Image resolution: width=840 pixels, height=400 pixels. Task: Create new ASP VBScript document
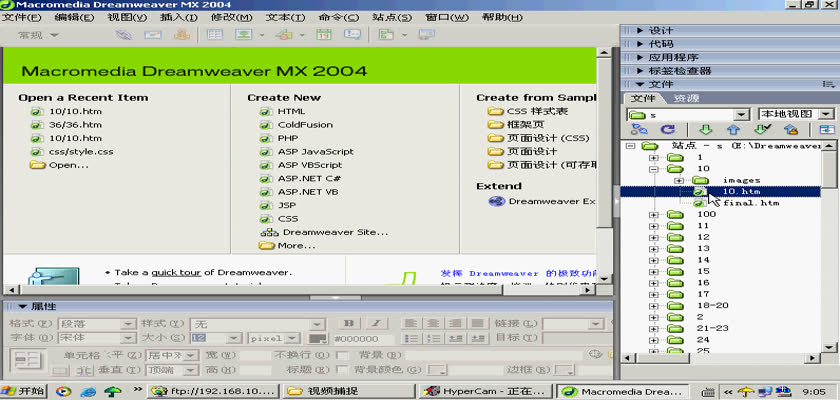point(310,165)
